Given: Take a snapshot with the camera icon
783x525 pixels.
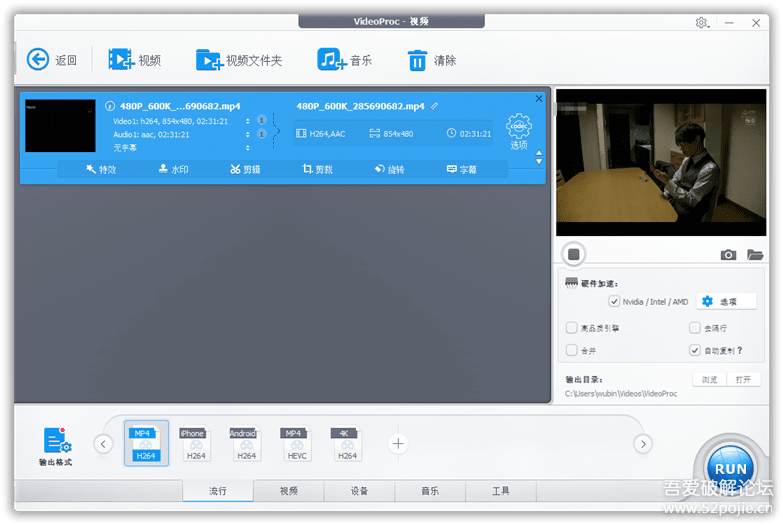Looking at the screenshot, I should click(x=729, y=255).
